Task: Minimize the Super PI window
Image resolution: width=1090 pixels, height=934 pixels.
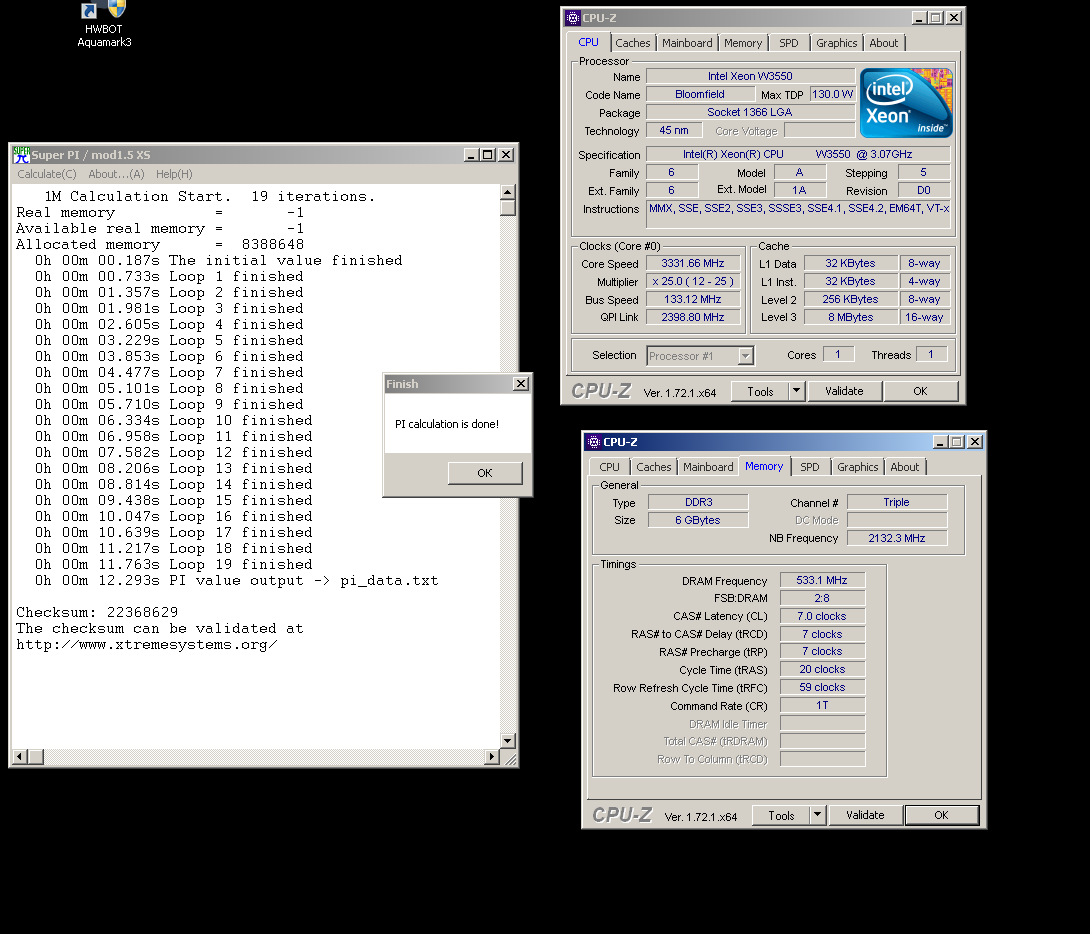Action: pos(471,154)
